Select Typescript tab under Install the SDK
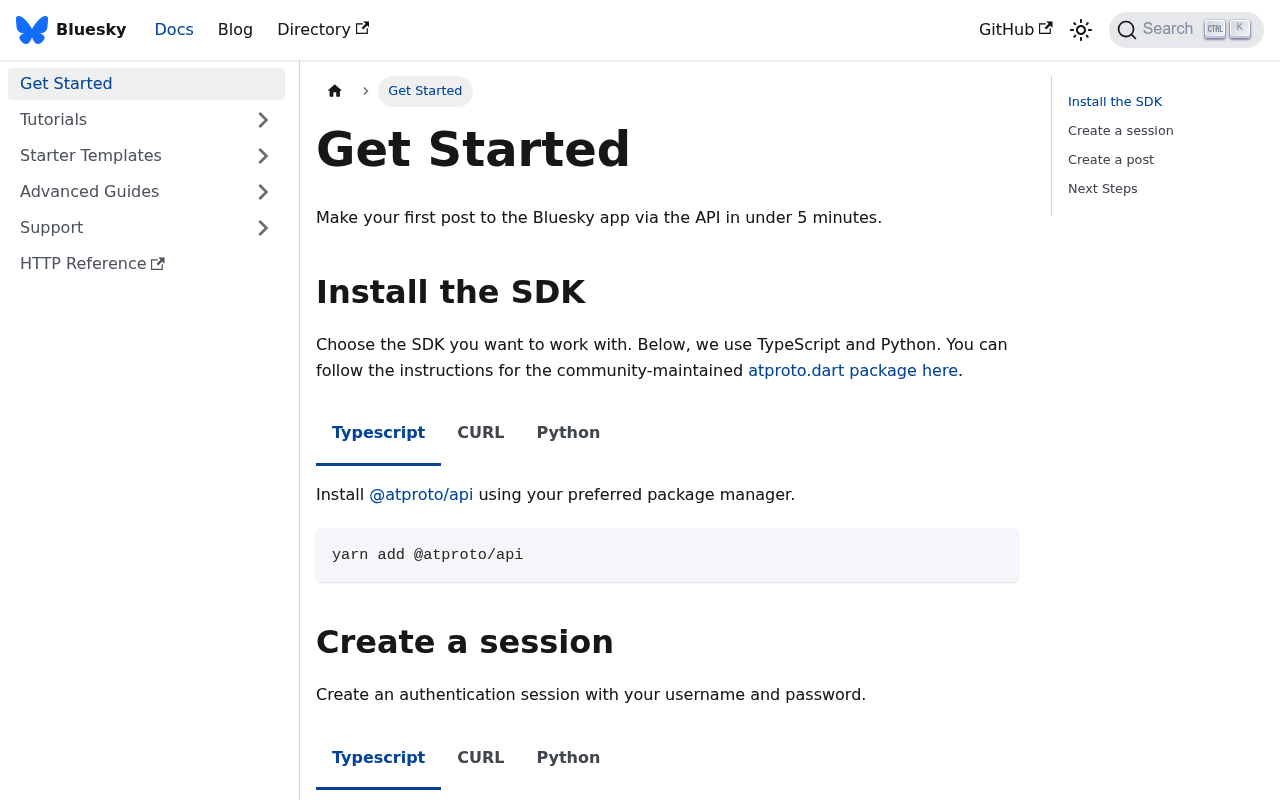1280x800 pixels. click(x=378, y=433)
